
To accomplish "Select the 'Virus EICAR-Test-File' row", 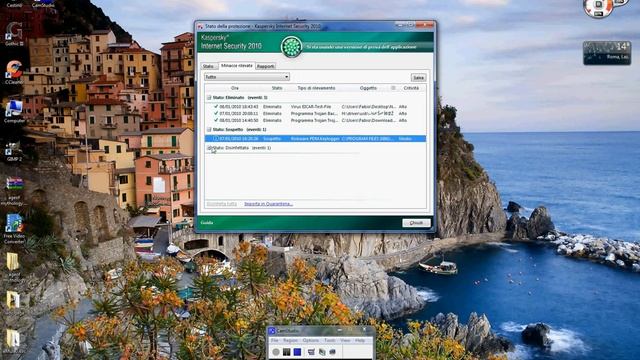I will coord(315,107).
